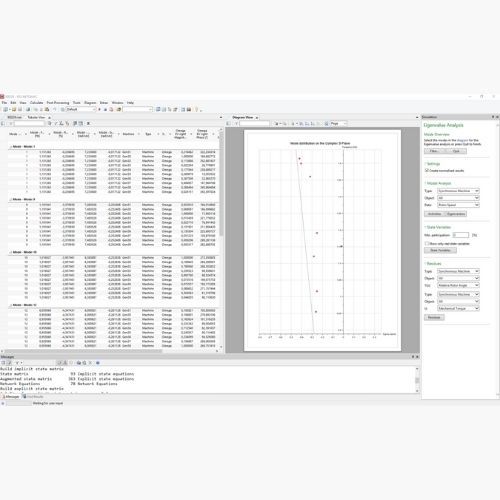500x500 pixels.
Task: Click the Quit button in Mode Overview
Action: [x=456, y=151]
